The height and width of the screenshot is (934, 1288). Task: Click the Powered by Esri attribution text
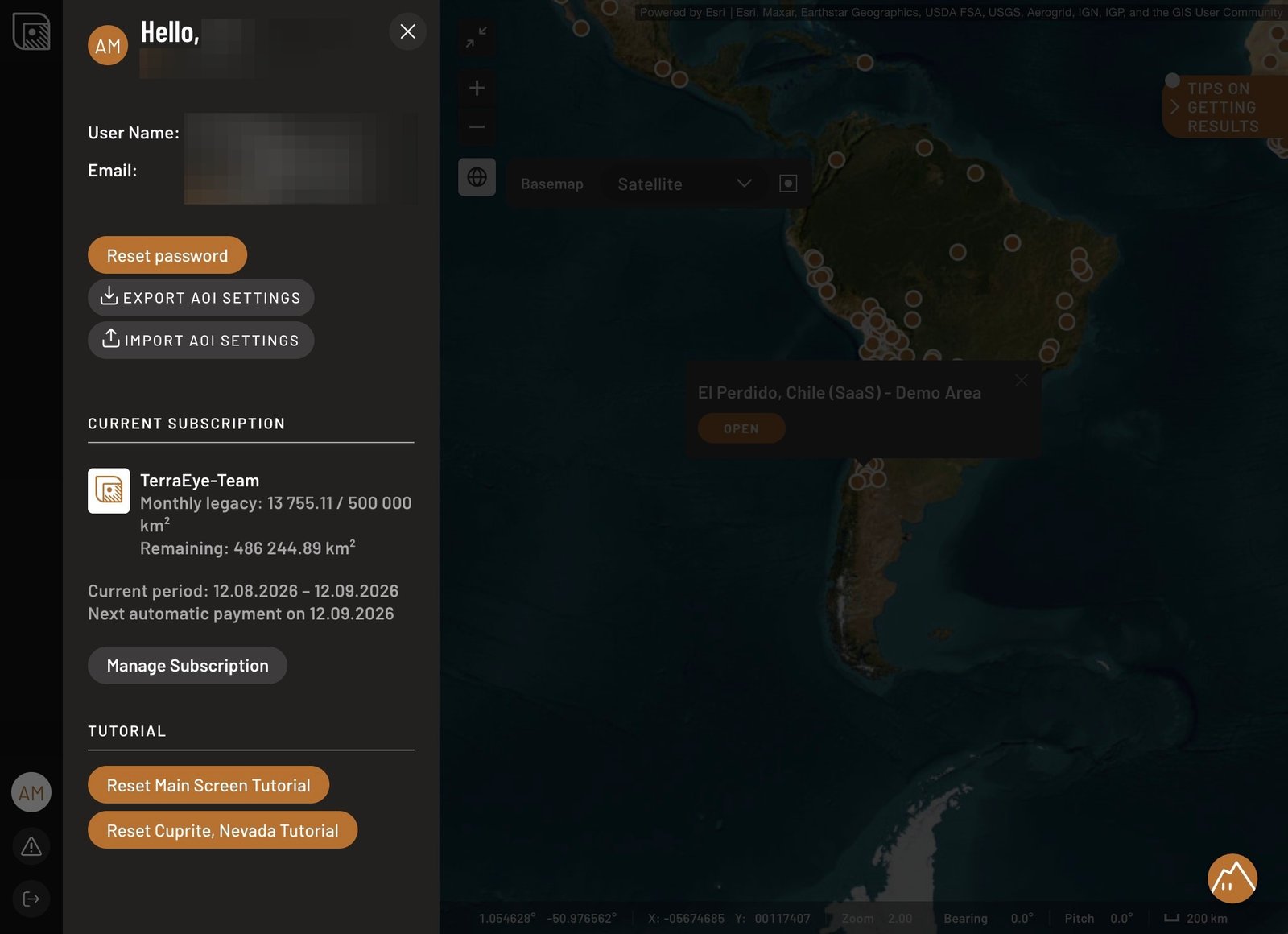tap(961, 12)
